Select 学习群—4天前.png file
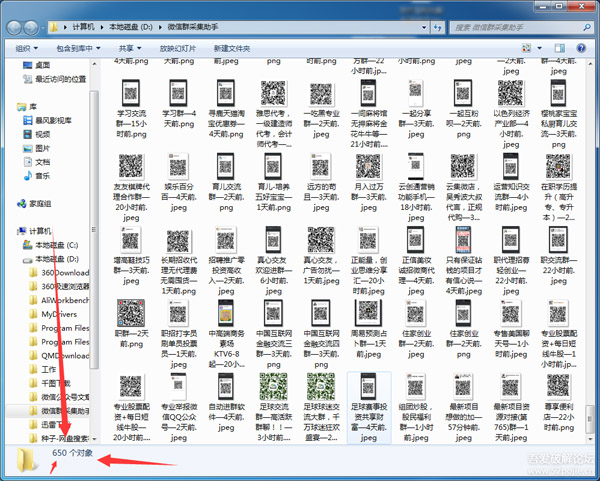Viewport: 600px width, 481px height. tap(179, 104)
